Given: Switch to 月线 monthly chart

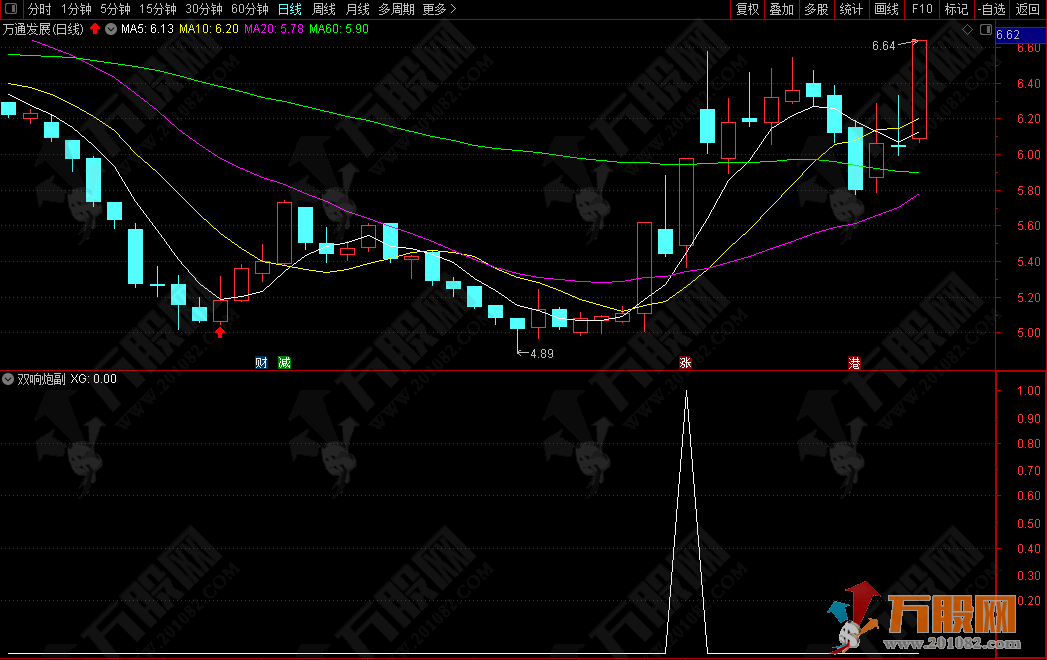Looking at the screenshot, I should (x=357, y=9).
